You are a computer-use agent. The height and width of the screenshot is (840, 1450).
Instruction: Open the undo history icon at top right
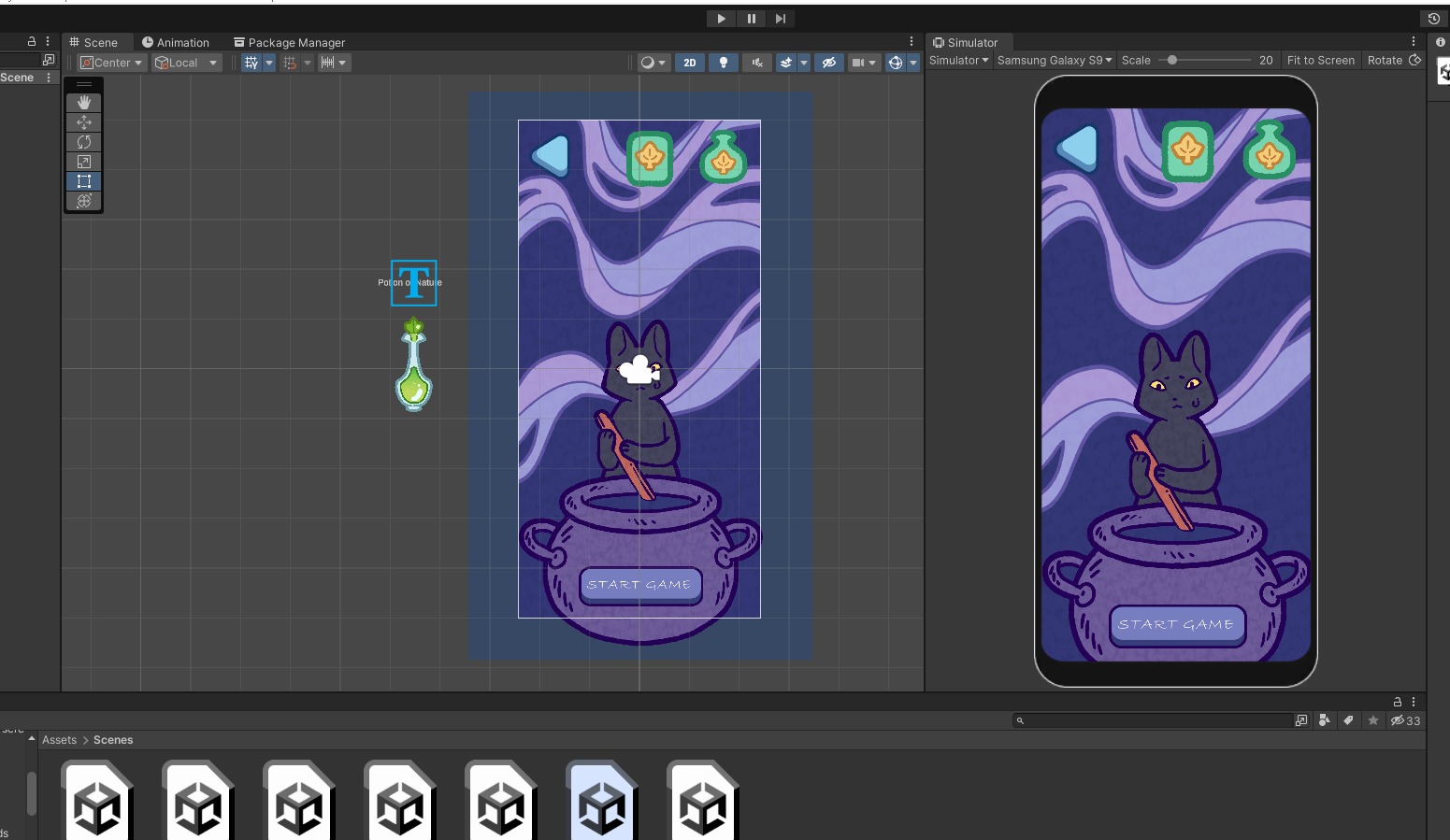(x=1433, y=19)
